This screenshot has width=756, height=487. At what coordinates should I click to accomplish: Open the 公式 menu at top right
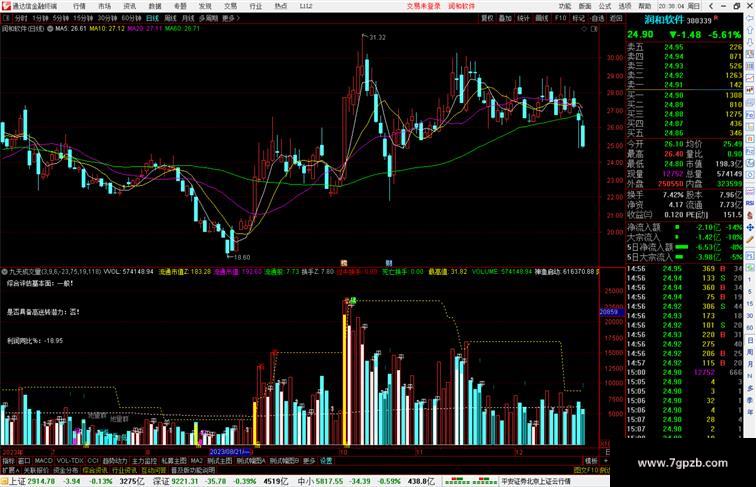point(605,6)
